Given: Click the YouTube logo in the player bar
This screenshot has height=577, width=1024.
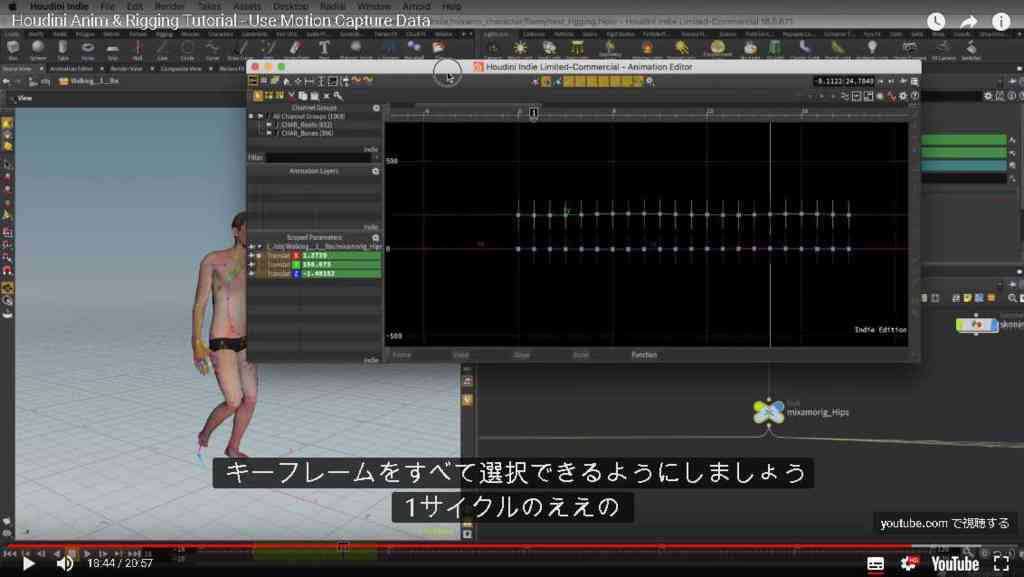Looking at the screenshot, I should point(955,564).
